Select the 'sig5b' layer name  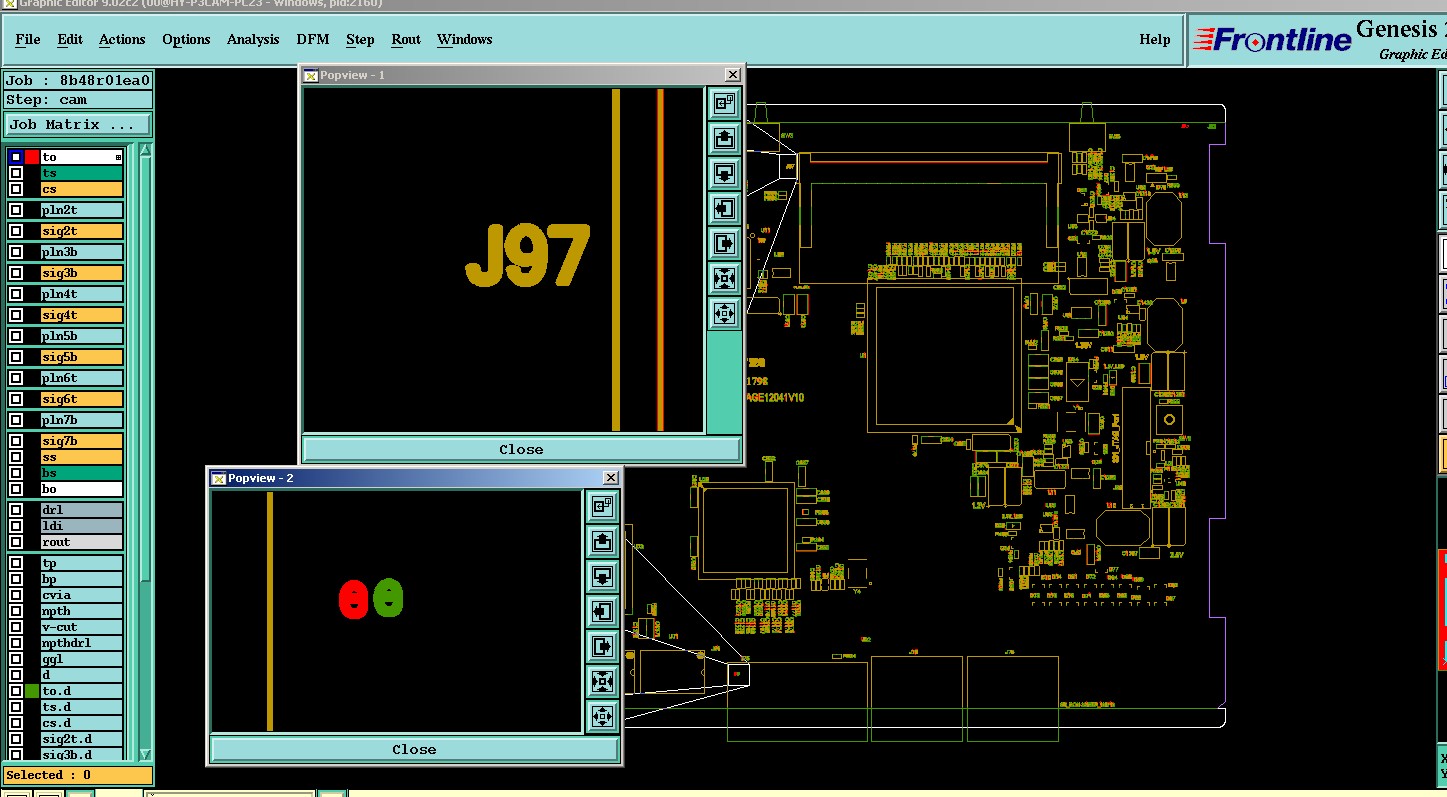81,357
